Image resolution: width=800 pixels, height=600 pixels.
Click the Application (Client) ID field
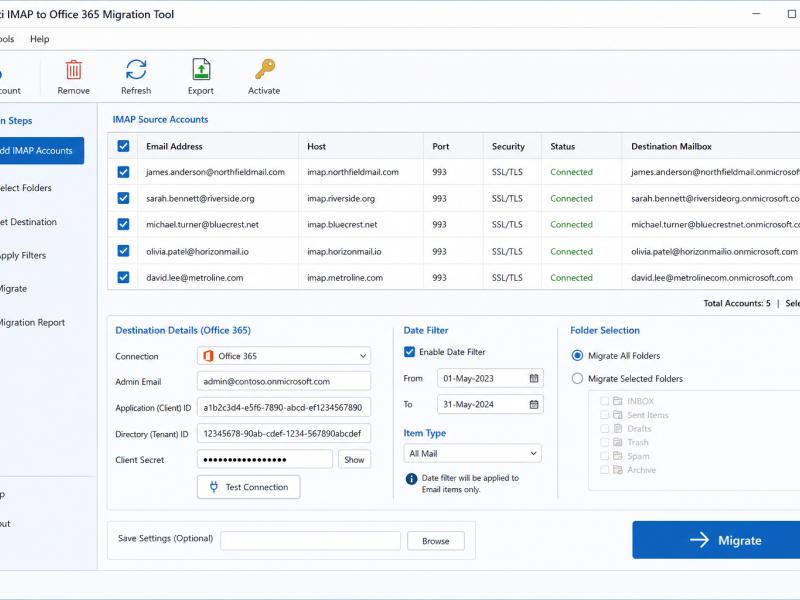pos(284,408)
